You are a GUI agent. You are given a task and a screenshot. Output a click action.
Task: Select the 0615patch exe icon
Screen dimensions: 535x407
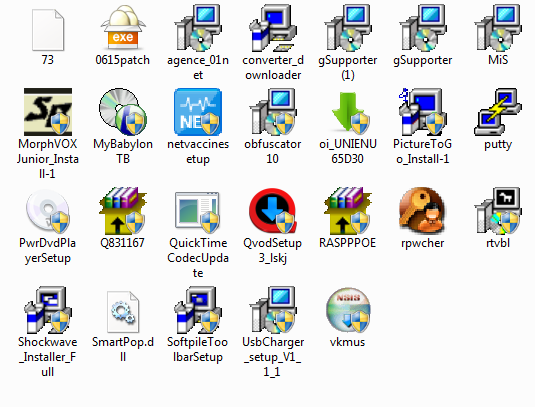click(x=123, y=28)
